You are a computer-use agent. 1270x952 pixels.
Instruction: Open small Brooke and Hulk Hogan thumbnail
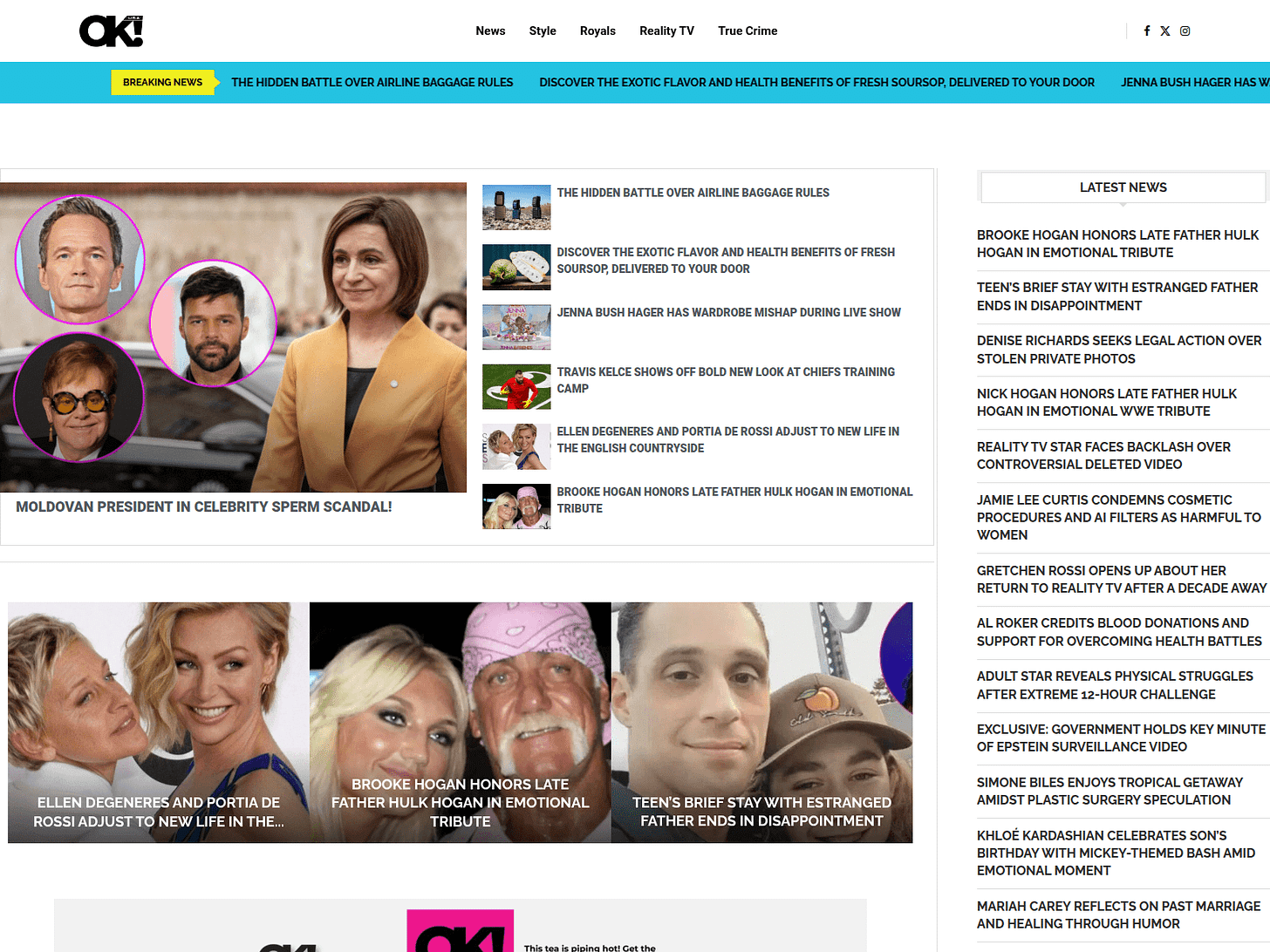[x=516, y=507]
